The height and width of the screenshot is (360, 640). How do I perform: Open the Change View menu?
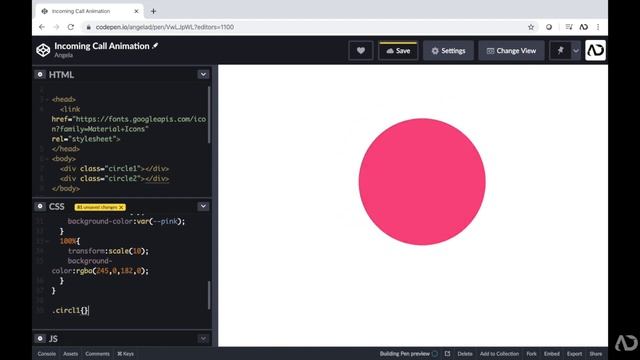[511, 51]
